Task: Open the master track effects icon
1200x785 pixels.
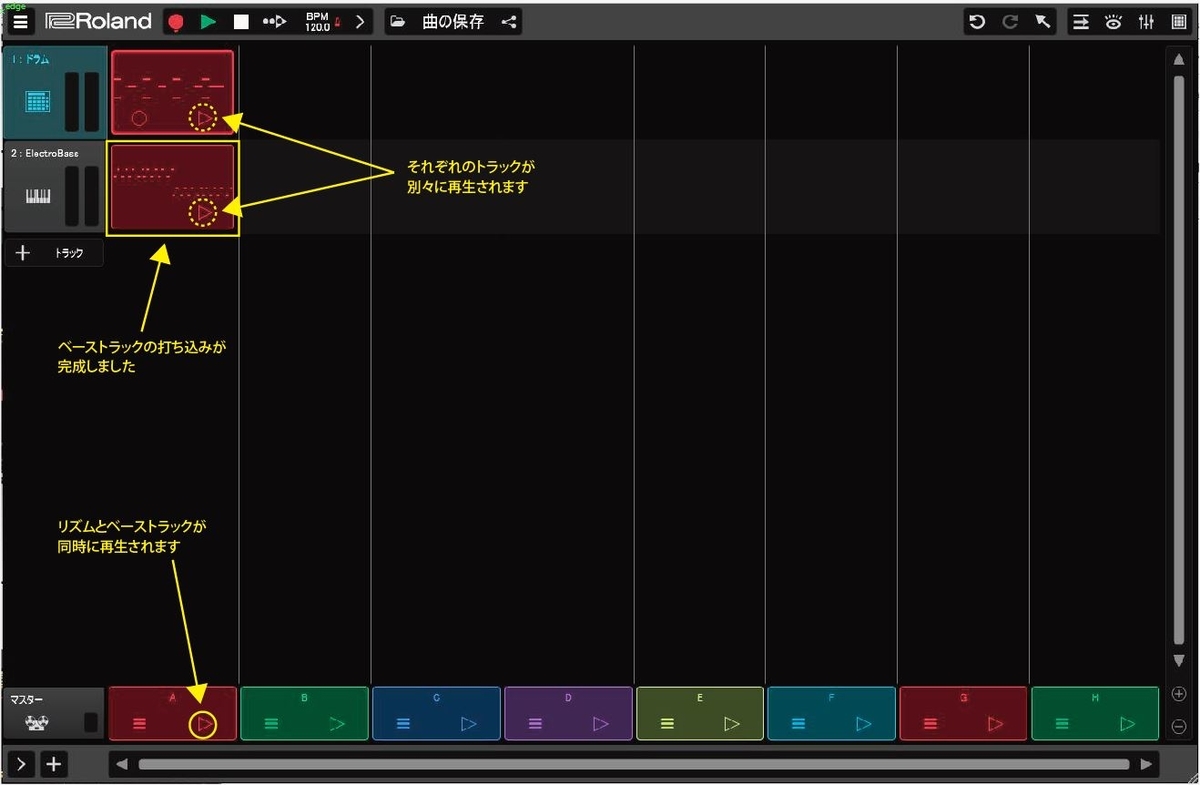Action: click(36, 723)
